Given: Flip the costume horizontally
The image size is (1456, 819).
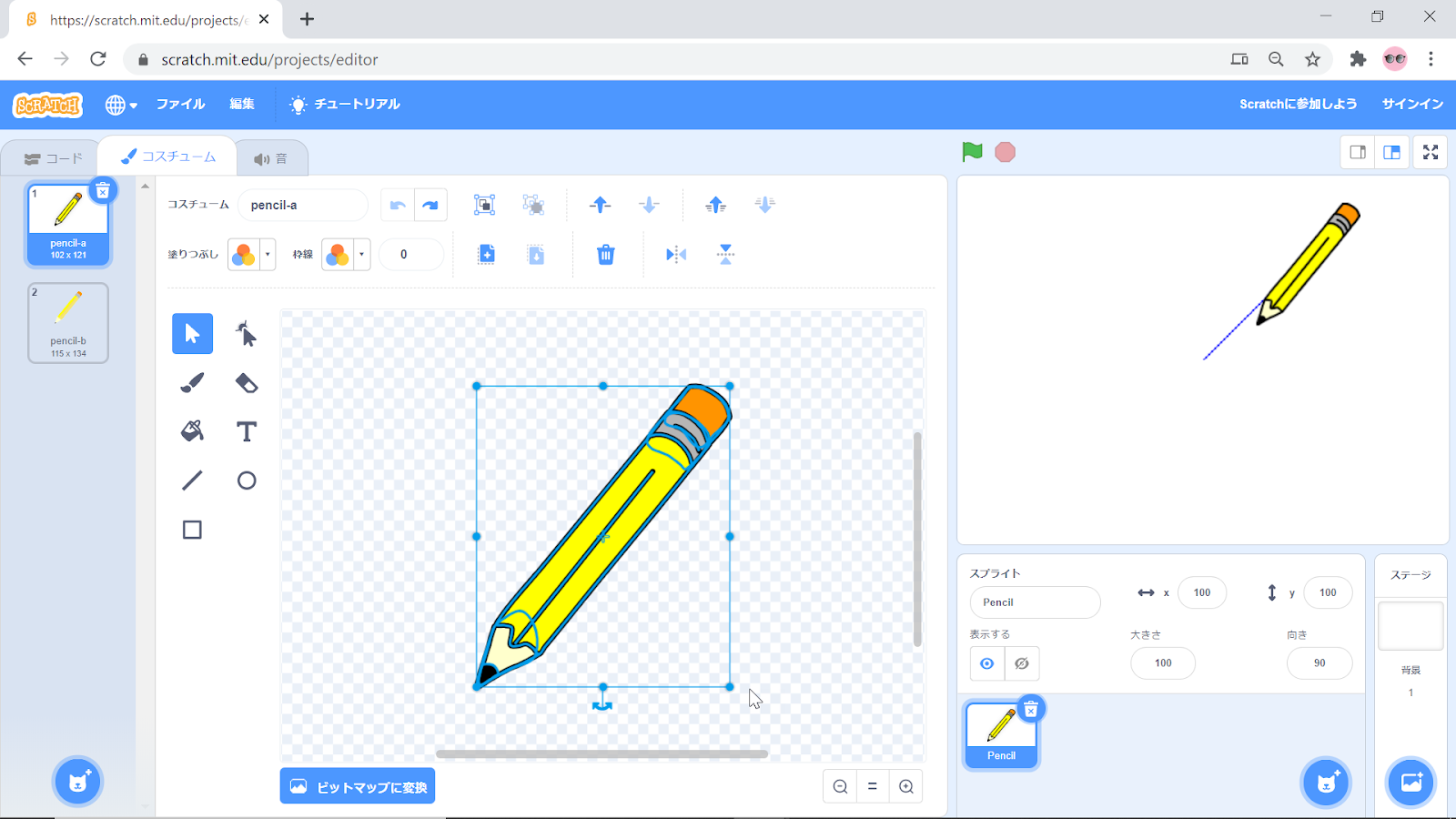Looking at the screenshot, I should click(x=676, y=255).
